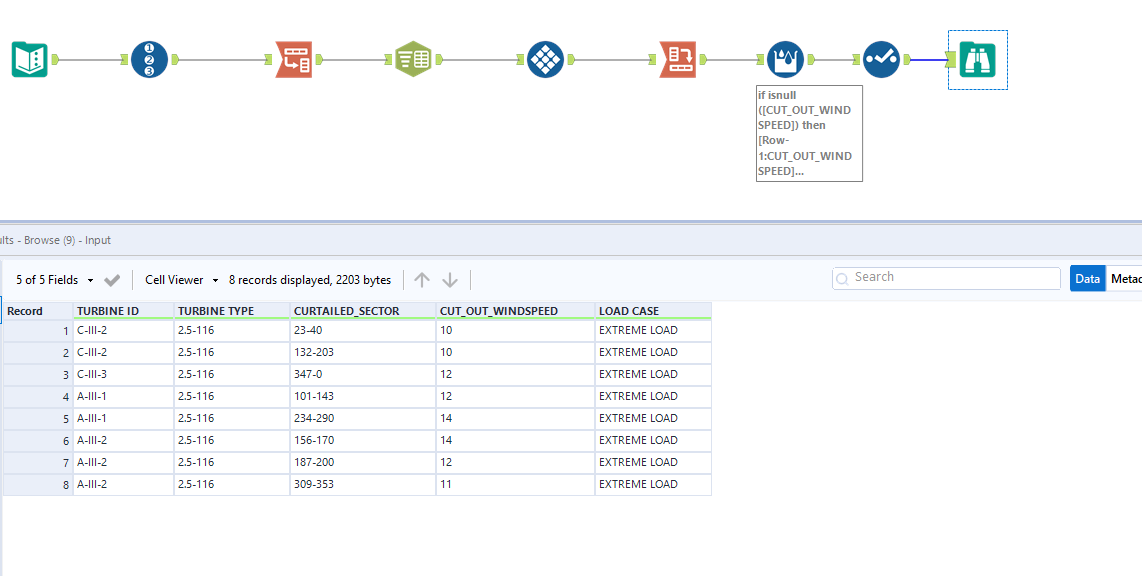This screenshot has width=1142, height=576.
Task: Select the Data tab
Action: click(x=1087, y=277)
